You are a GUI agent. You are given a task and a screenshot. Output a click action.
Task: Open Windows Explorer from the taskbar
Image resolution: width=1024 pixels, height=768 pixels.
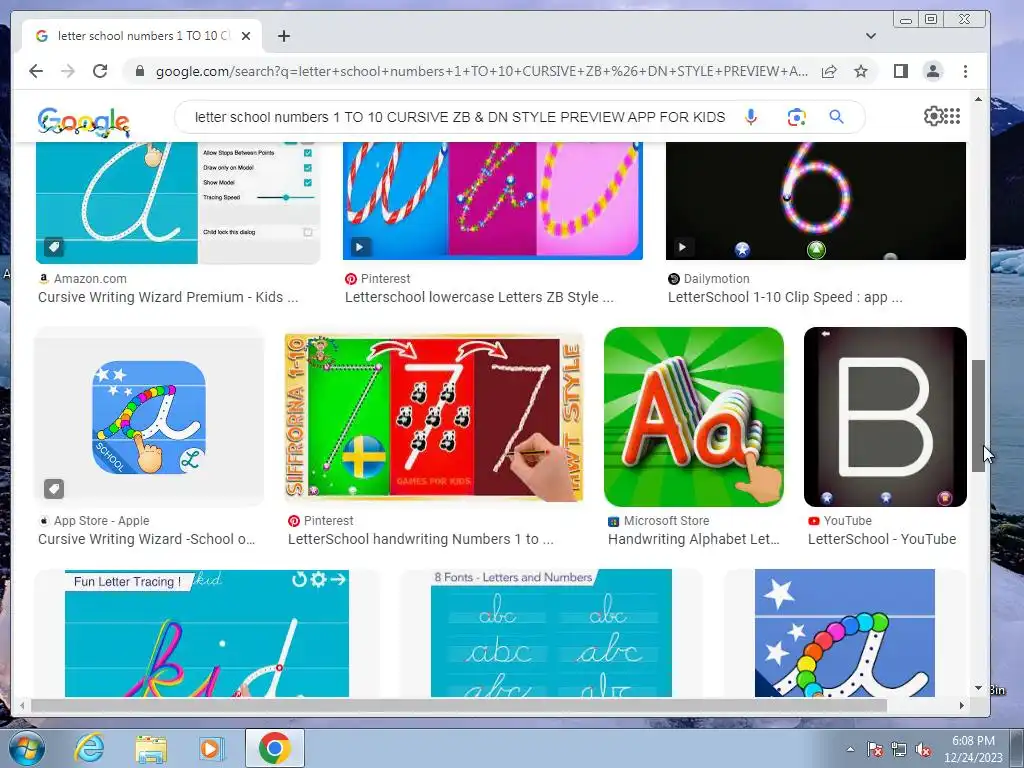tap(151, 748)
